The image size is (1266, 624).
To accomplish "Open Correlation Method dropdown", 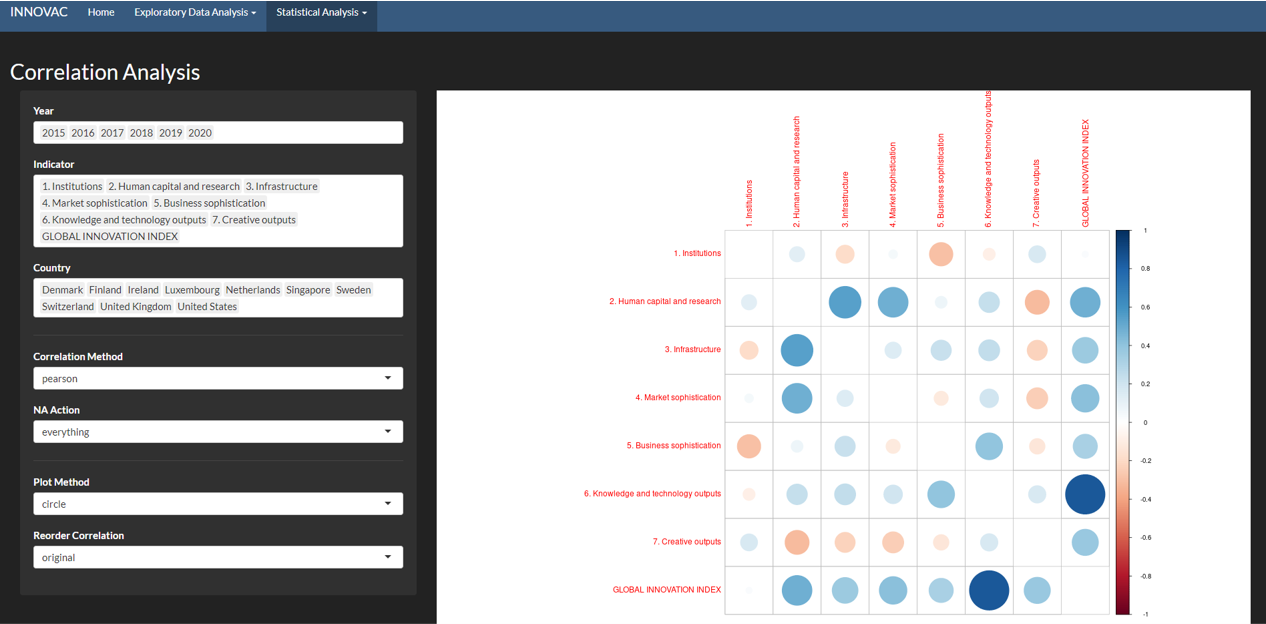I will coord(218,379).
